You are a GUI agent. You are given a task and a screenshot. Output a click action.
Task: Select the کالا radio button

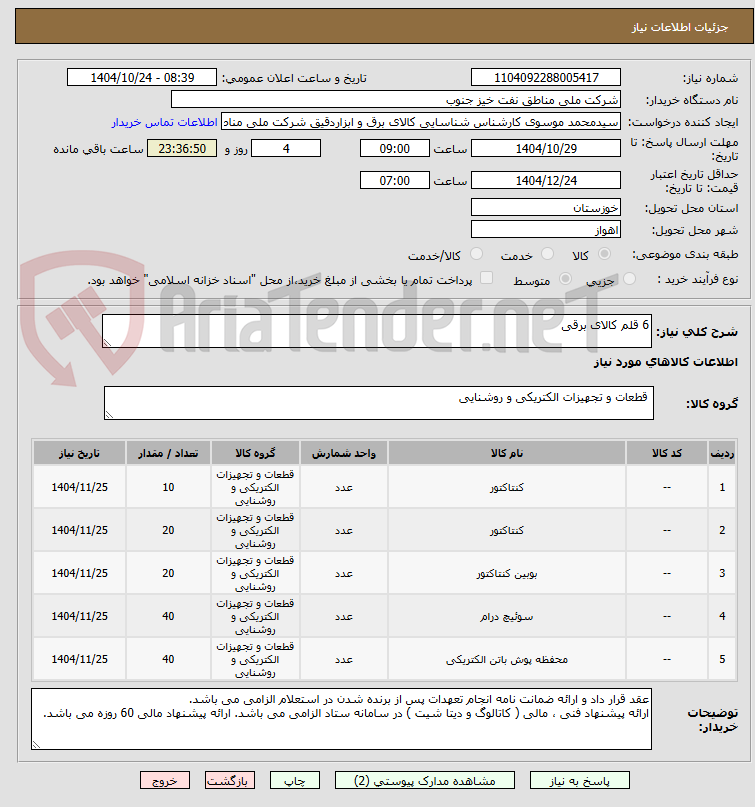[x=604, y=254]
